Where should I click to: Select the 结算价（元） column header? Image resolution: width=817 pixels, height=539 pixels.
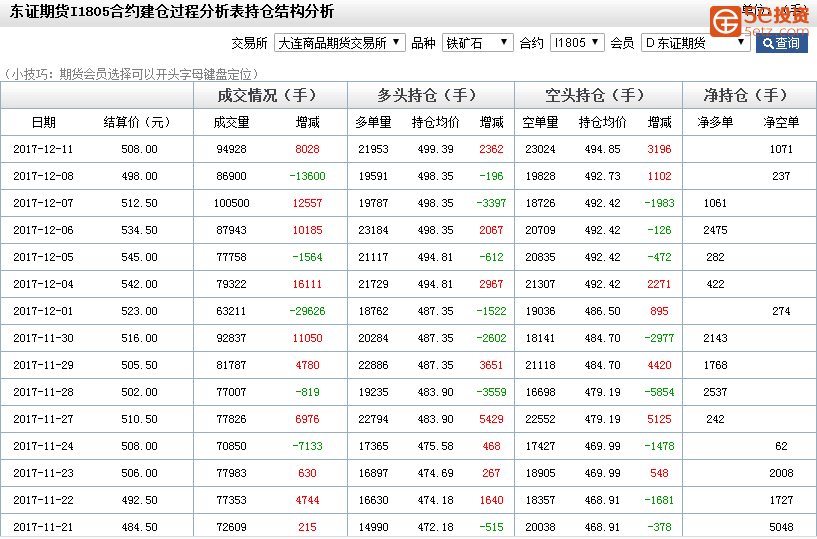click(137, 122)
